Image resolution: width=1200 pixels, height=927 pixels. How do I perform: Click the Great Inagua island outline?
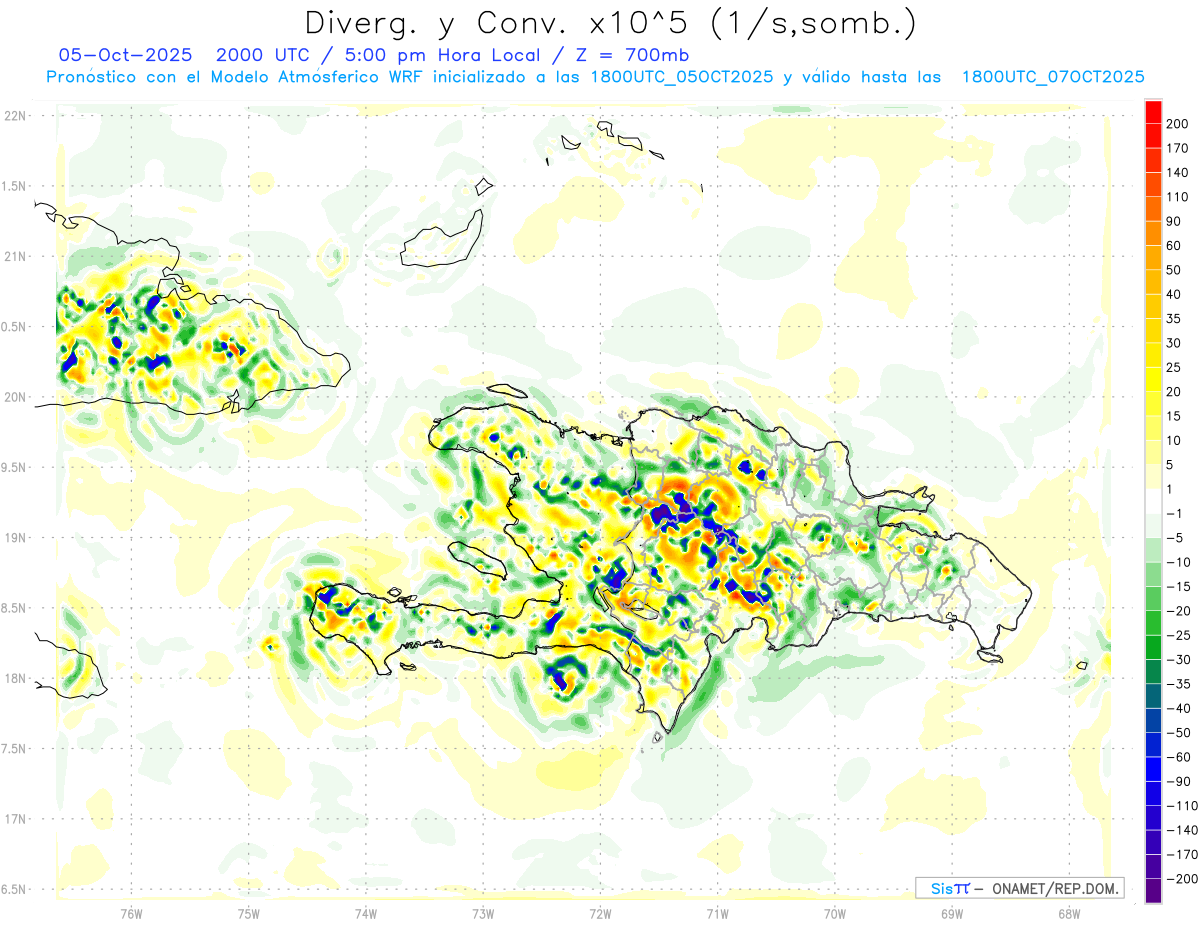point(440,240)
